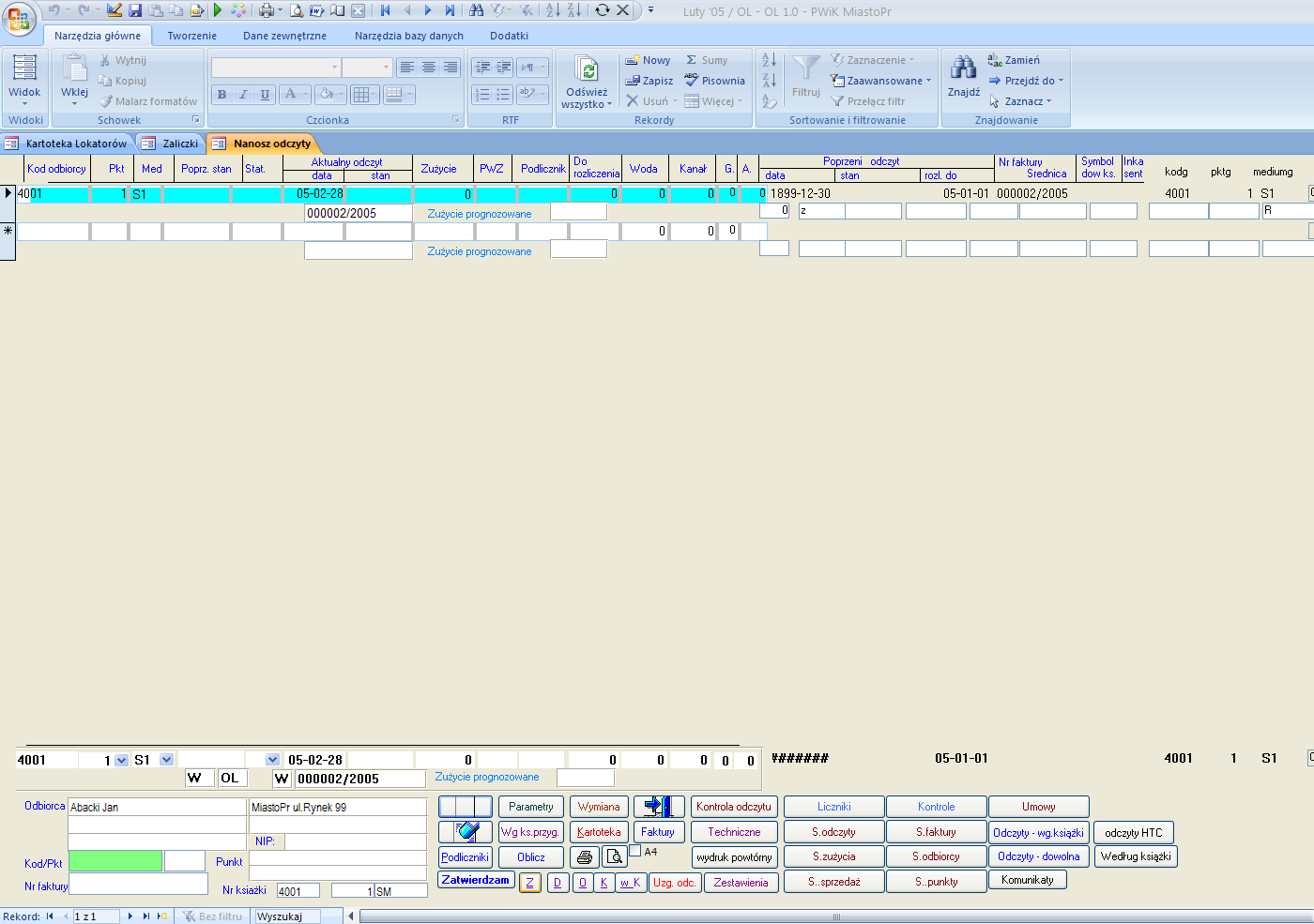Toggle the Filtruj funnel button
The width and height of the screenshot is (1314, 924).
[x=806, y=75]
